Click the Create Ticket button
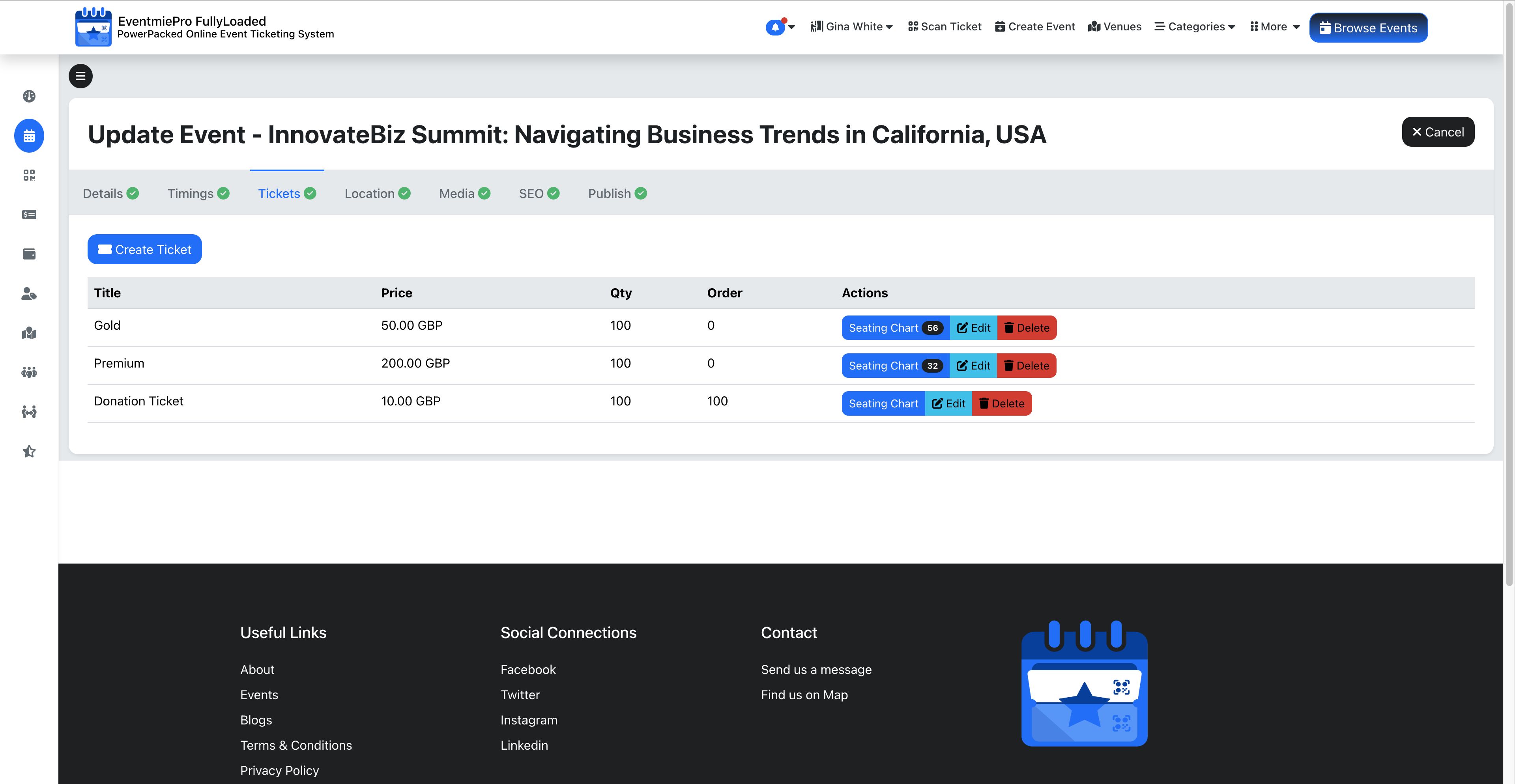This screenshot has width=1515, height=784. coord(145,250)
